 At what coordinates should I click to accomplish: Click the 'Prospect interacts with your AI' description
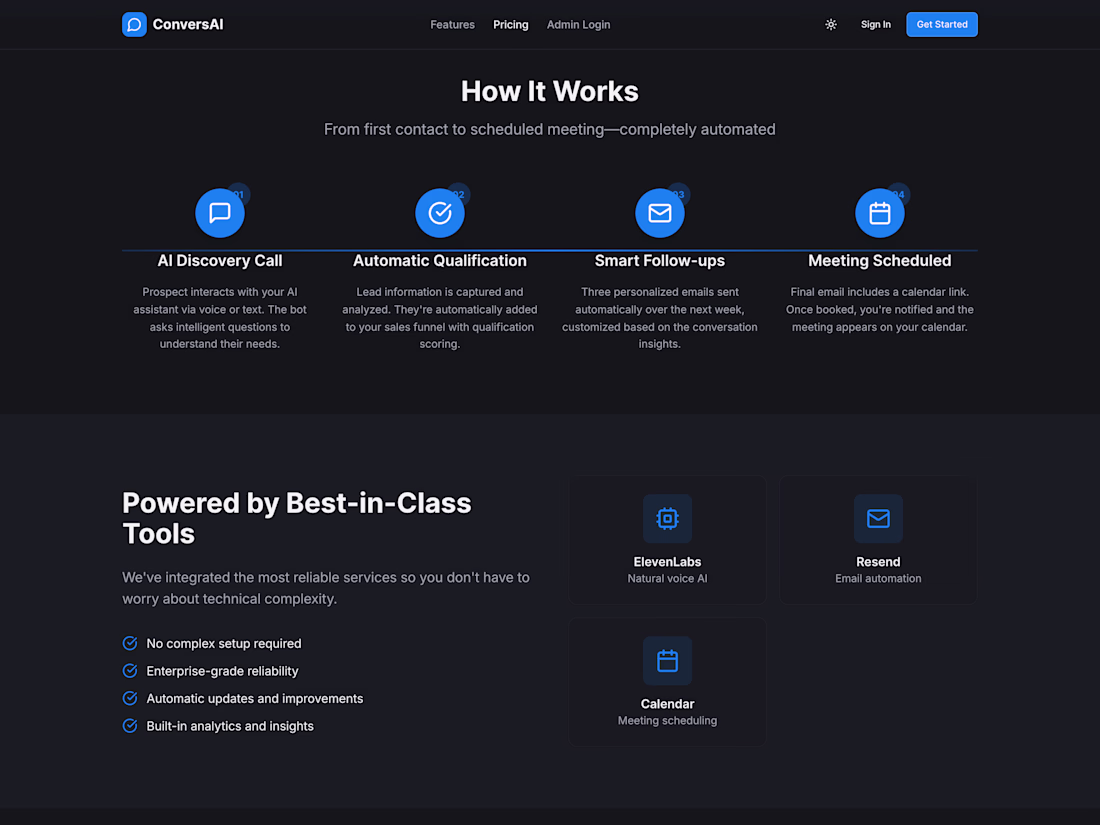(x=220, y=318)
